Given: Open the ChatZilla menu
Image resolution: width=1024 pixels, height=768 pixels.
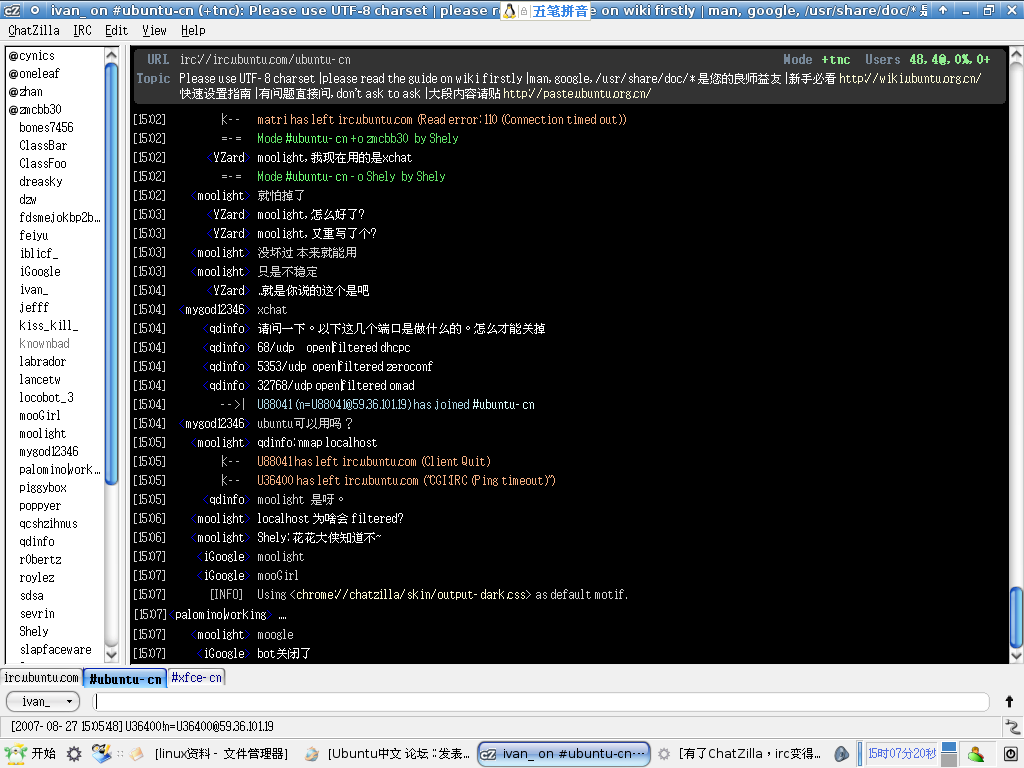Looking at the screenshot, I should tap(34, 30).
